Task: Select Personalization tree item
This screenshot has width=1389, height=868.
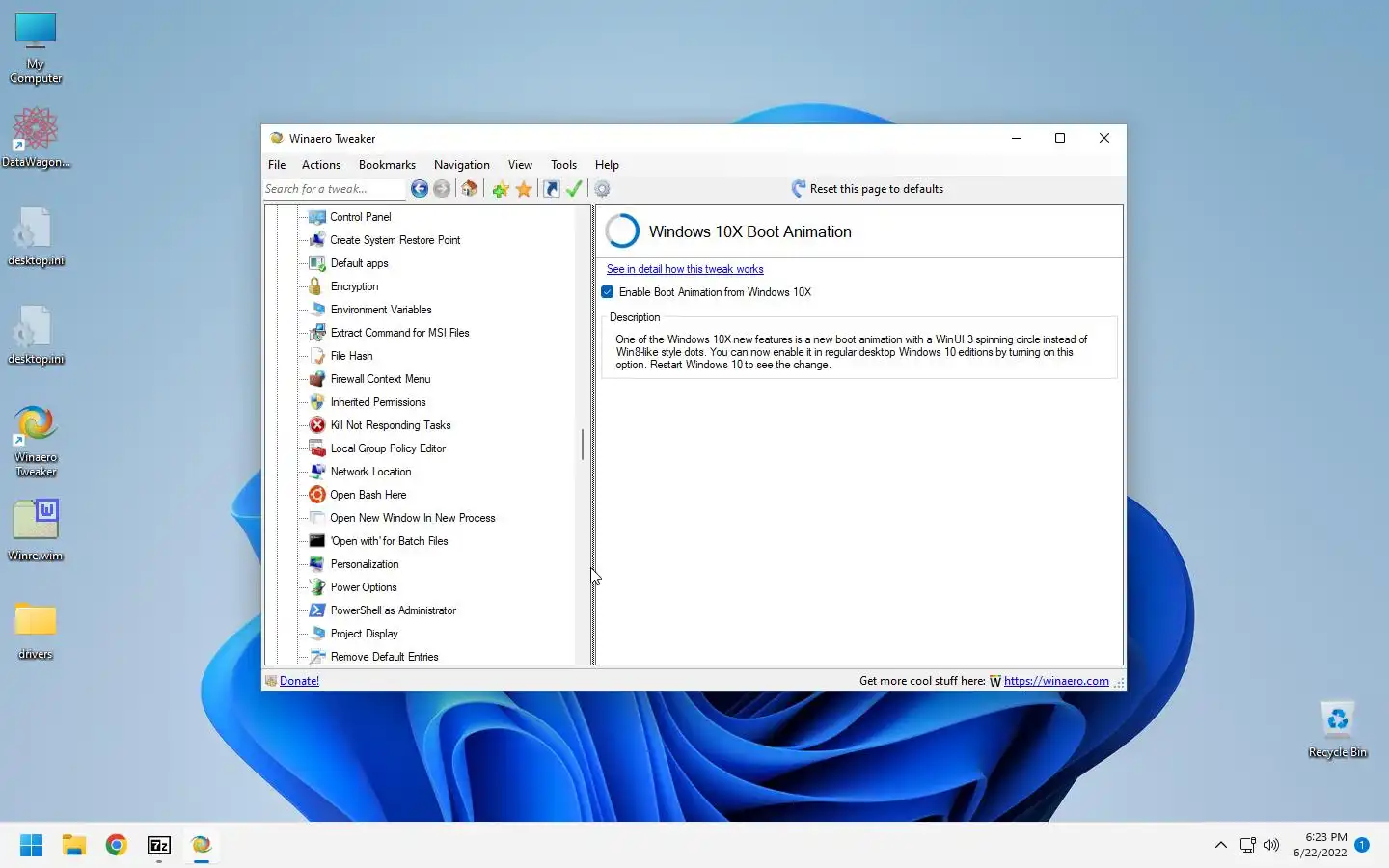Action: pos(364,564)
